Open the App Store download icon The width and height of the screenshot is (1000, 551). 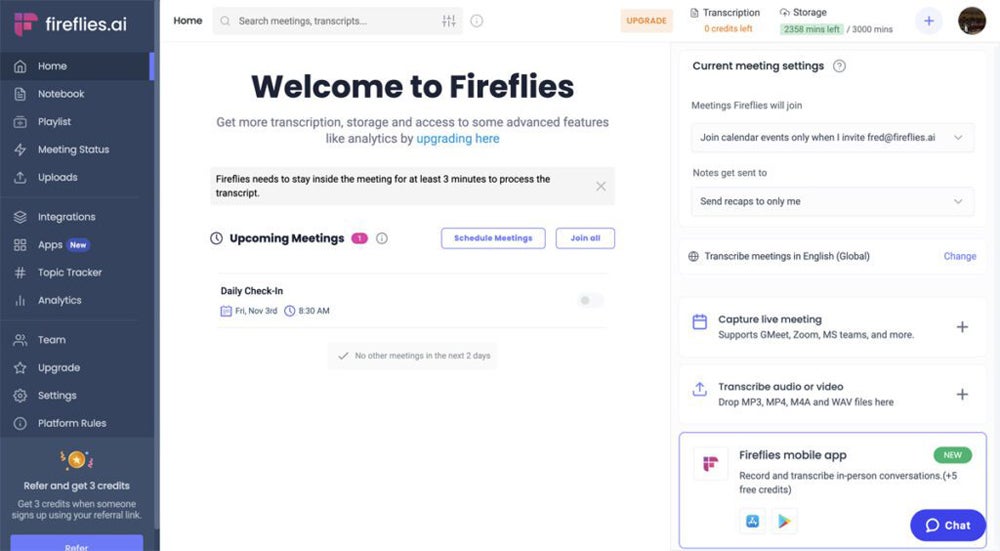pyautogui.click(x=752, y=521)
